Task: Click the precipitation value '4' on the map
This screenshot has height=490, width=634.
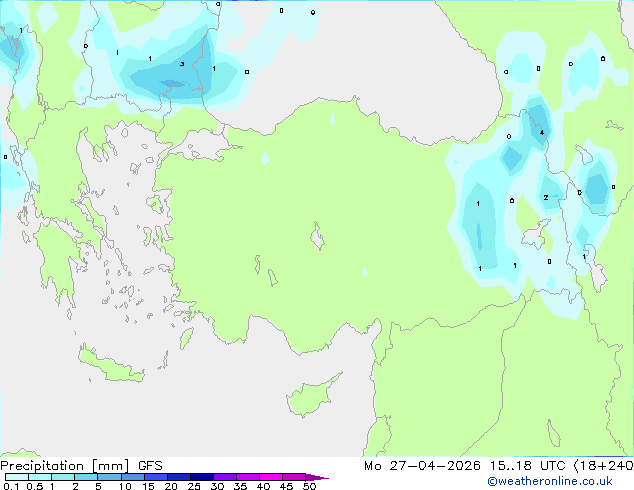Action: (542, 132)
